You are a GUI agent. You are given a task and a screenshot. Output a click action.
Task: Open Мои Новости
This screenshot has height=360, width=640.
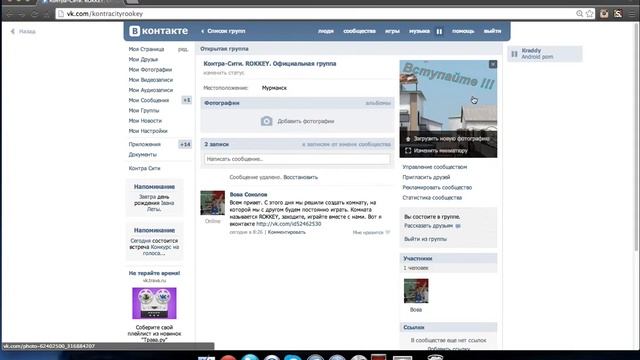145,120
